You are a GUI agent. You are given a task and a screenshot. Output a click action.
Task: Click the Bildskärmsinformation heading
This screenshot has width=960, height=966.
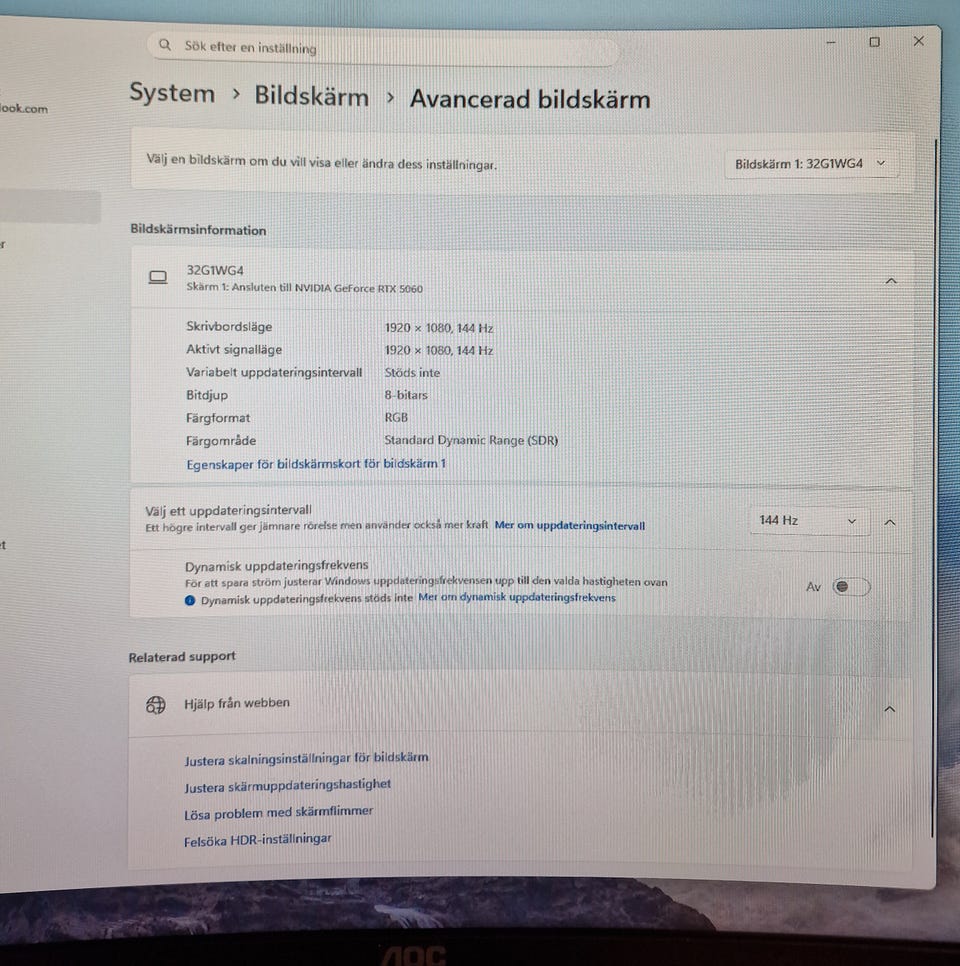pyautogui.click(x=198, y=229)
